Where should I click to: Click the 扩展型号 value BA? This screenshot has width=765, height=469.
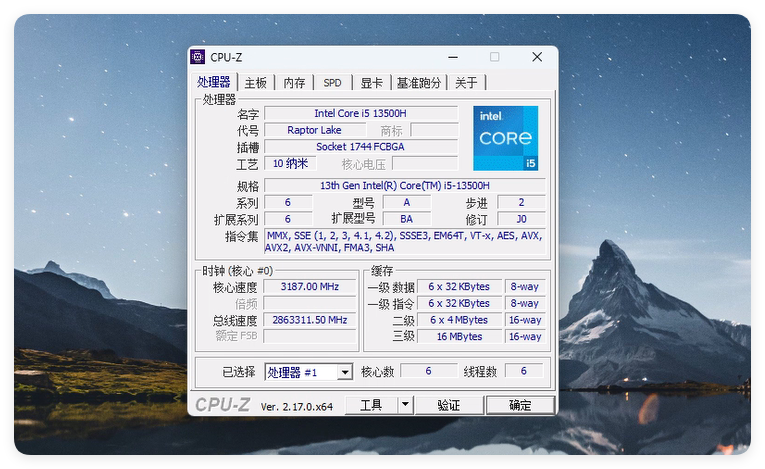pos(406,219)
